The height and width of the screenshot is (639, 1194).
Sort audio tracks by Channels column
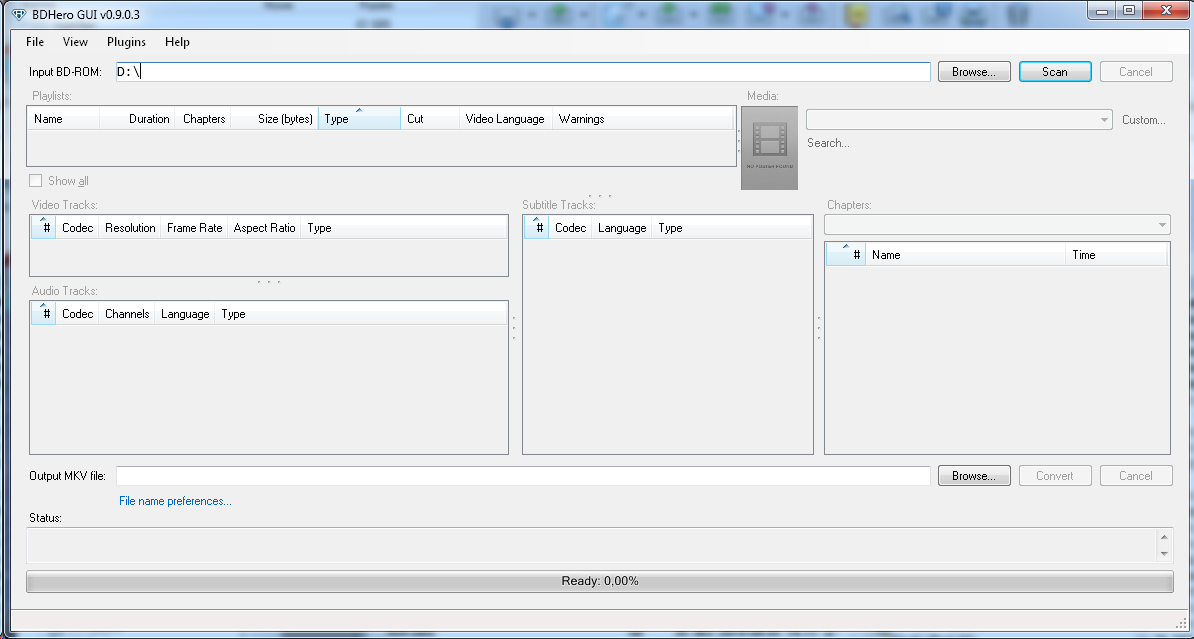pyautogui.click(x=127, y=314)
